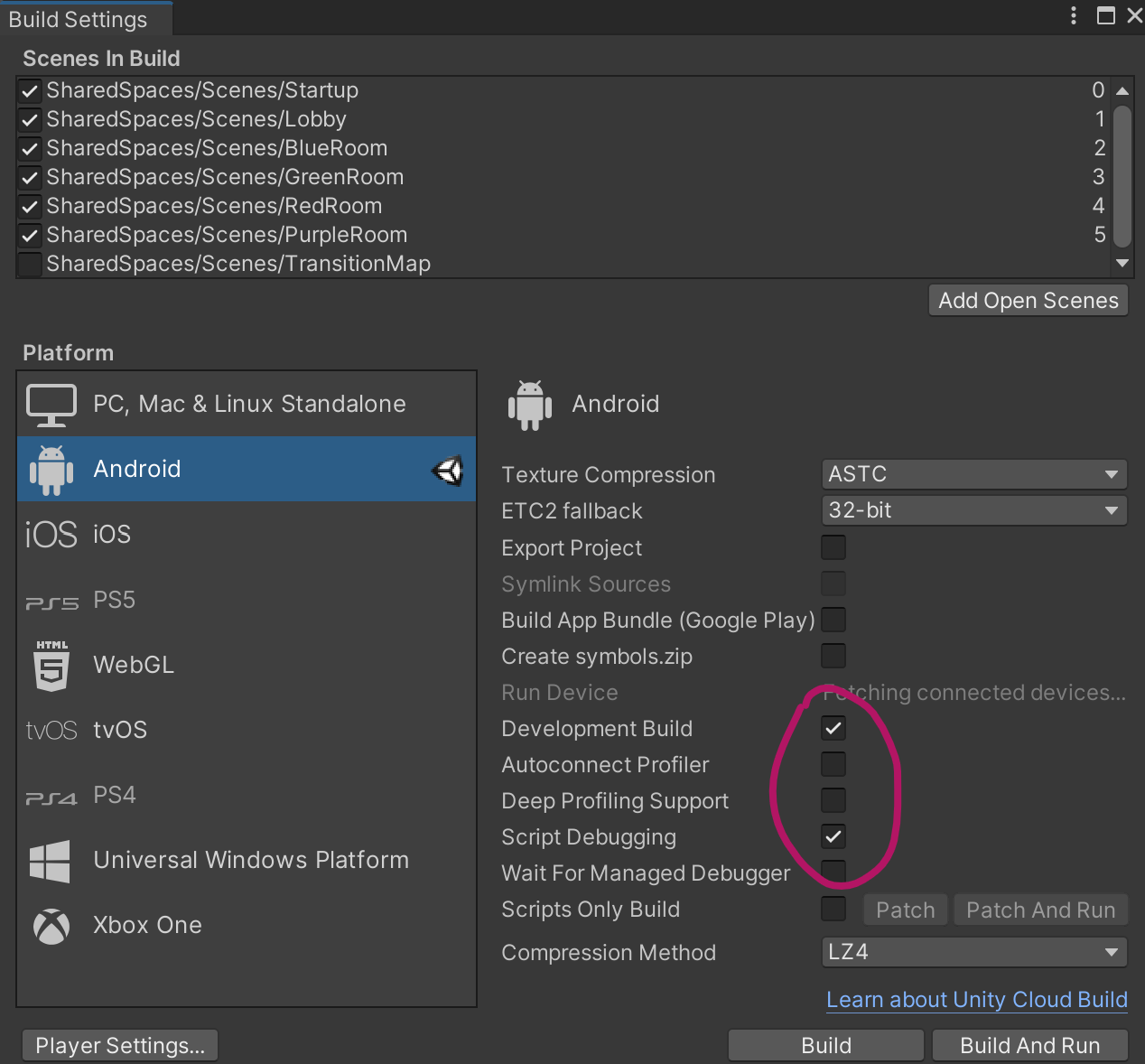Select the WebGL HTML5 icon
1145x1064 pixels.
51,665
